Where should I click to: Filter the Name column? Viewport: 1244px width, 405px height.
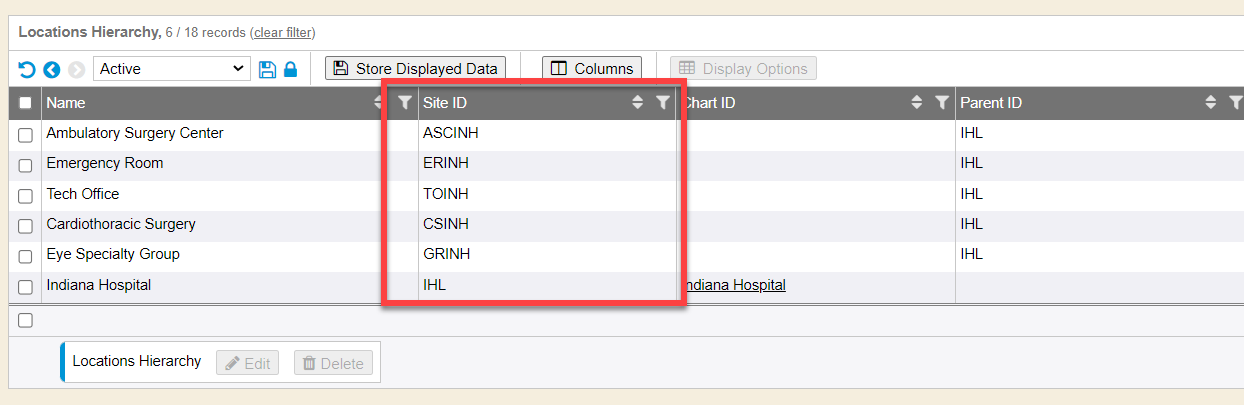coord(404,102)
